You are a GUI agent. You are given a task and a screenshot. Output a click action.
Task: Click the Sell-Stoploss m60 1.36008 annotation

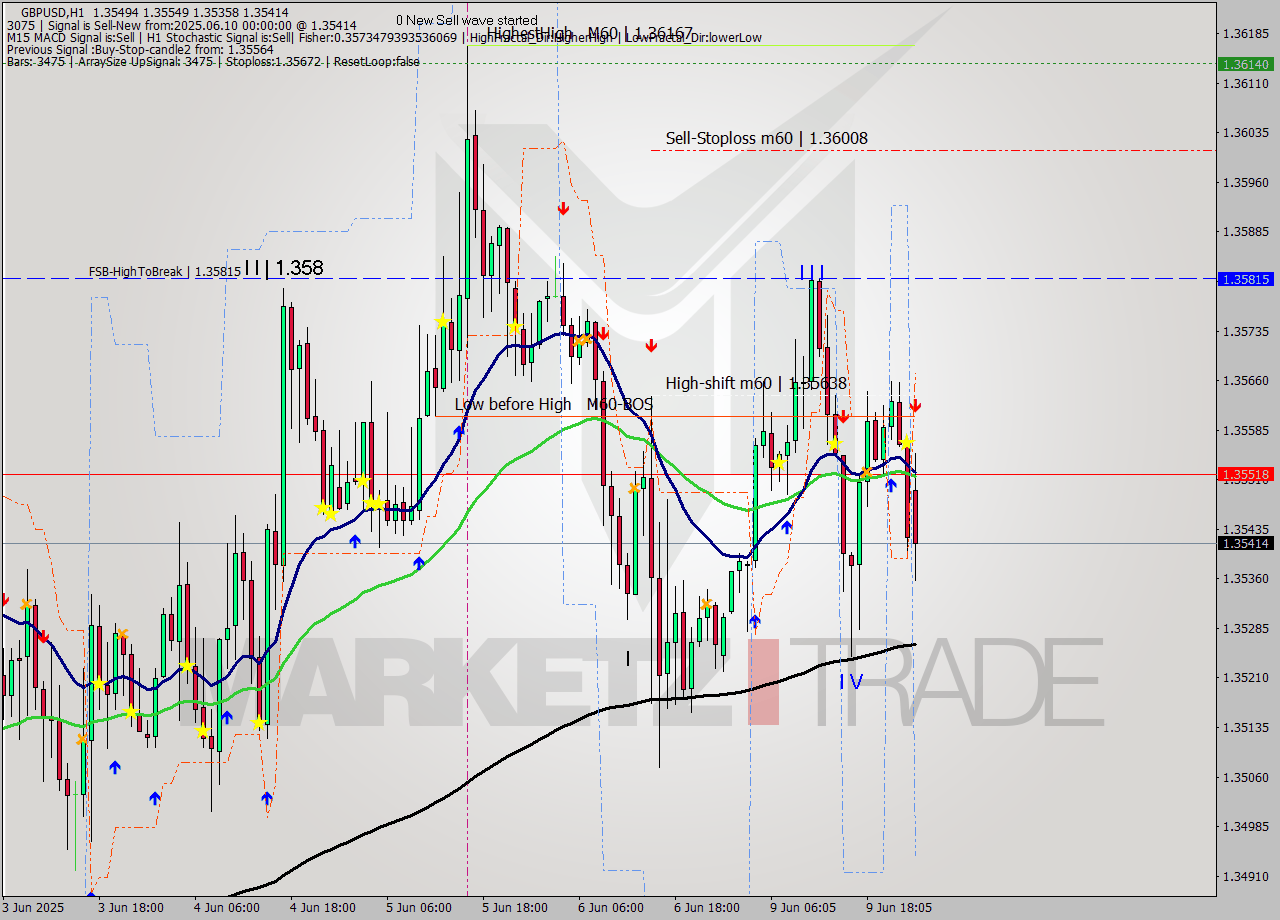pos(767,138)
